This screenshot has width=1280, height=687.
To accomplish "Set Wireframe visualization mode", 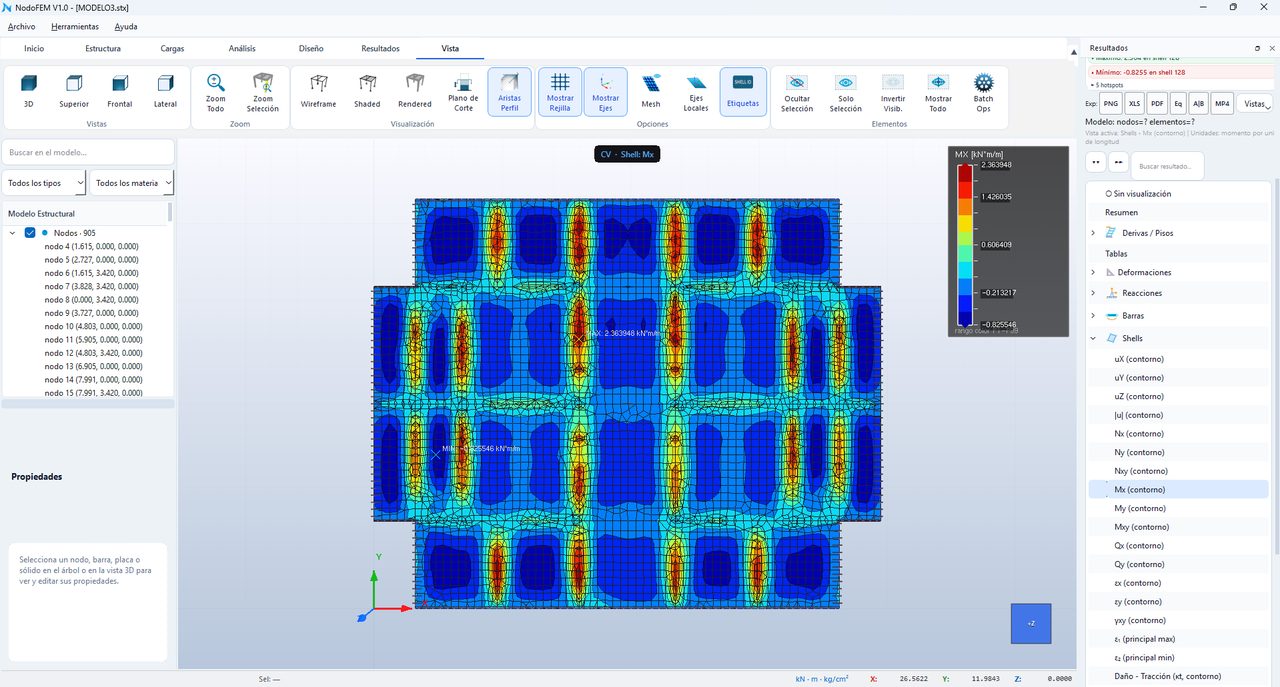I will 318,91.
